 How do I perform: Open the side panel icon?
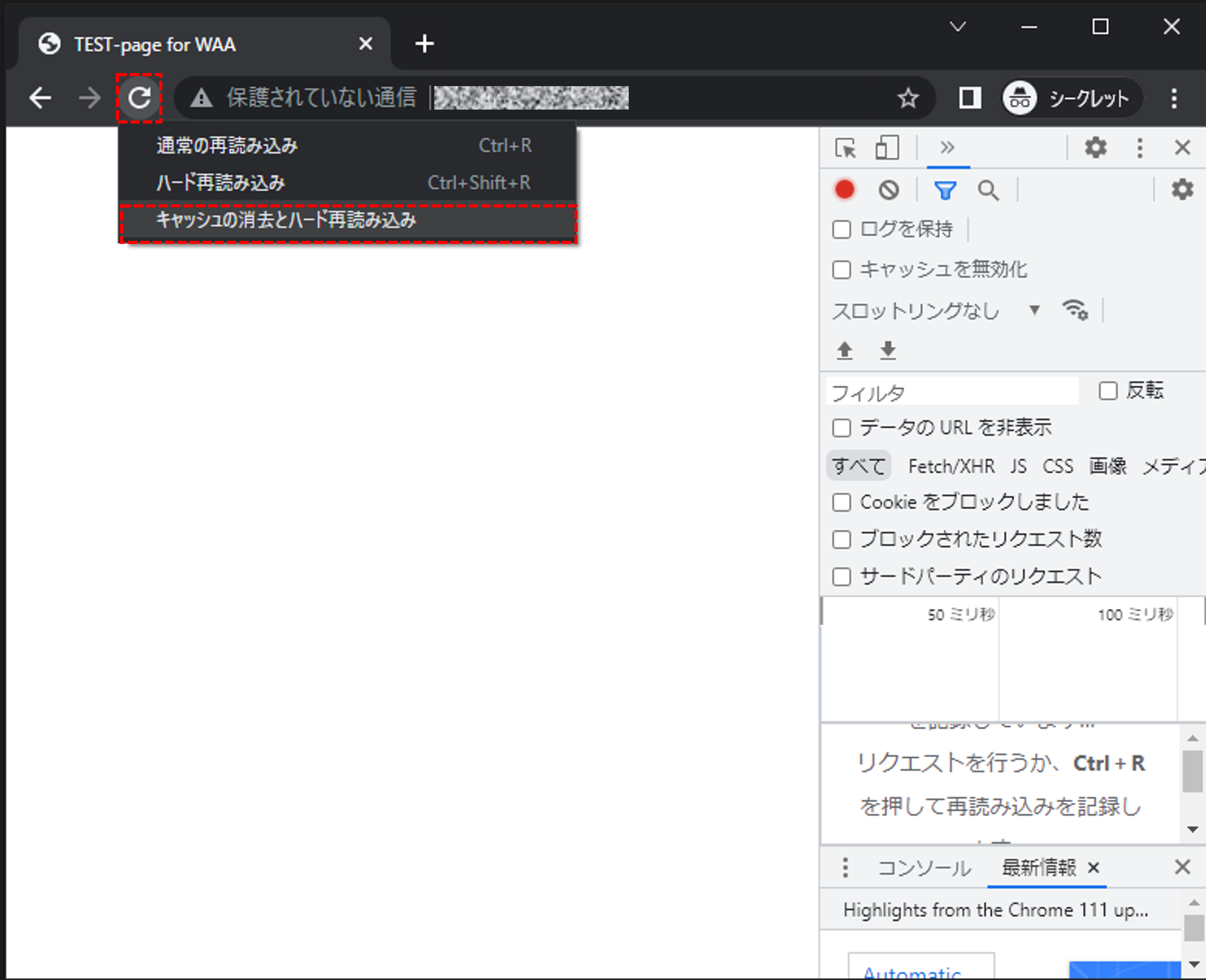coord(969,98)
